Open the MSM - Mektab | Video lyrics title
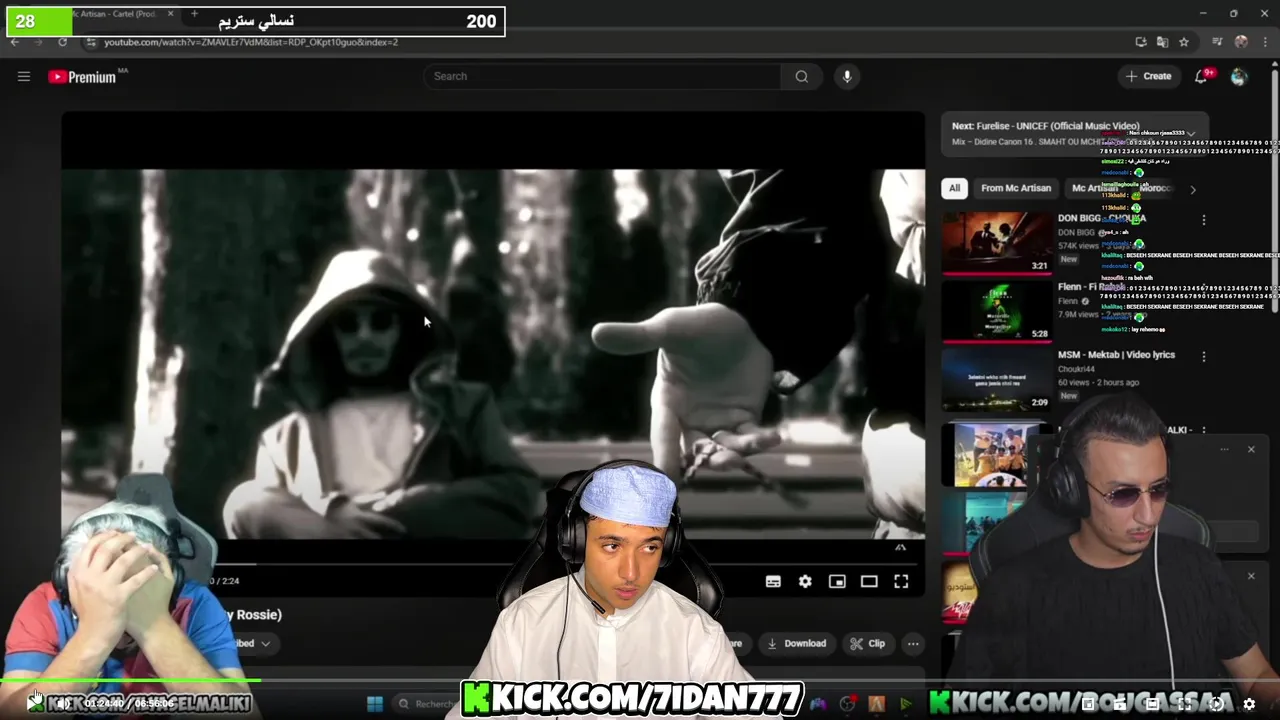Screen dimensions: 1280x720 point(1116,354)
